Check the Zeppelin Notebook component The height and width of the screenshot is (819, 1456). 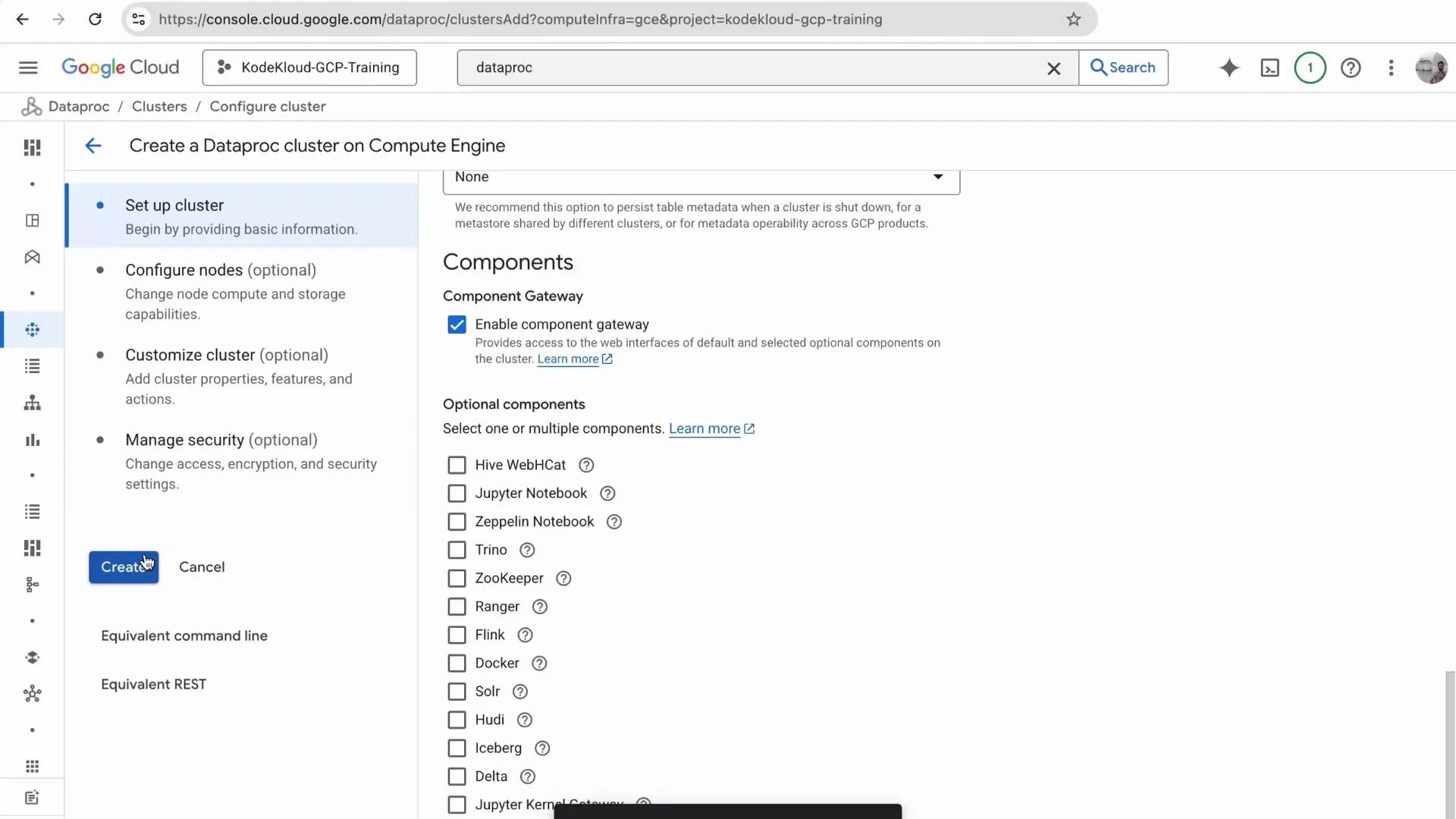457,522
